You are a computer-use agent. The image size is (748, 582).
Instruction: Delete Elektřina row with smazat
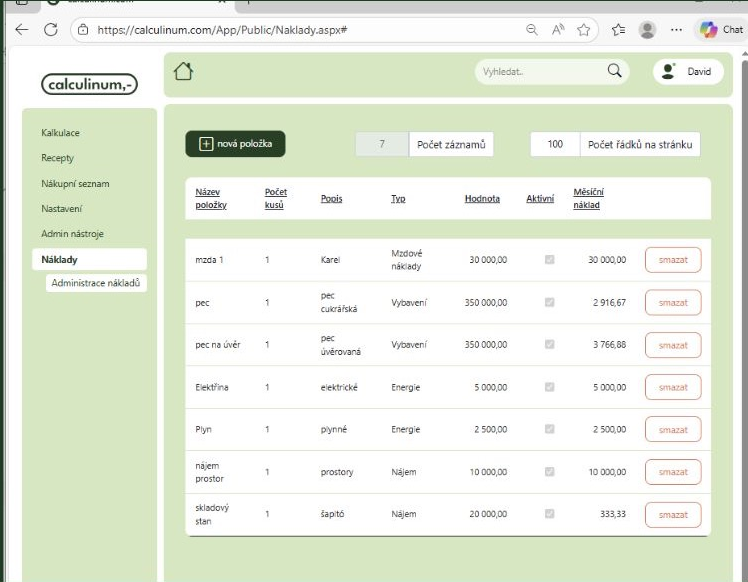click(x=673, y=387)
